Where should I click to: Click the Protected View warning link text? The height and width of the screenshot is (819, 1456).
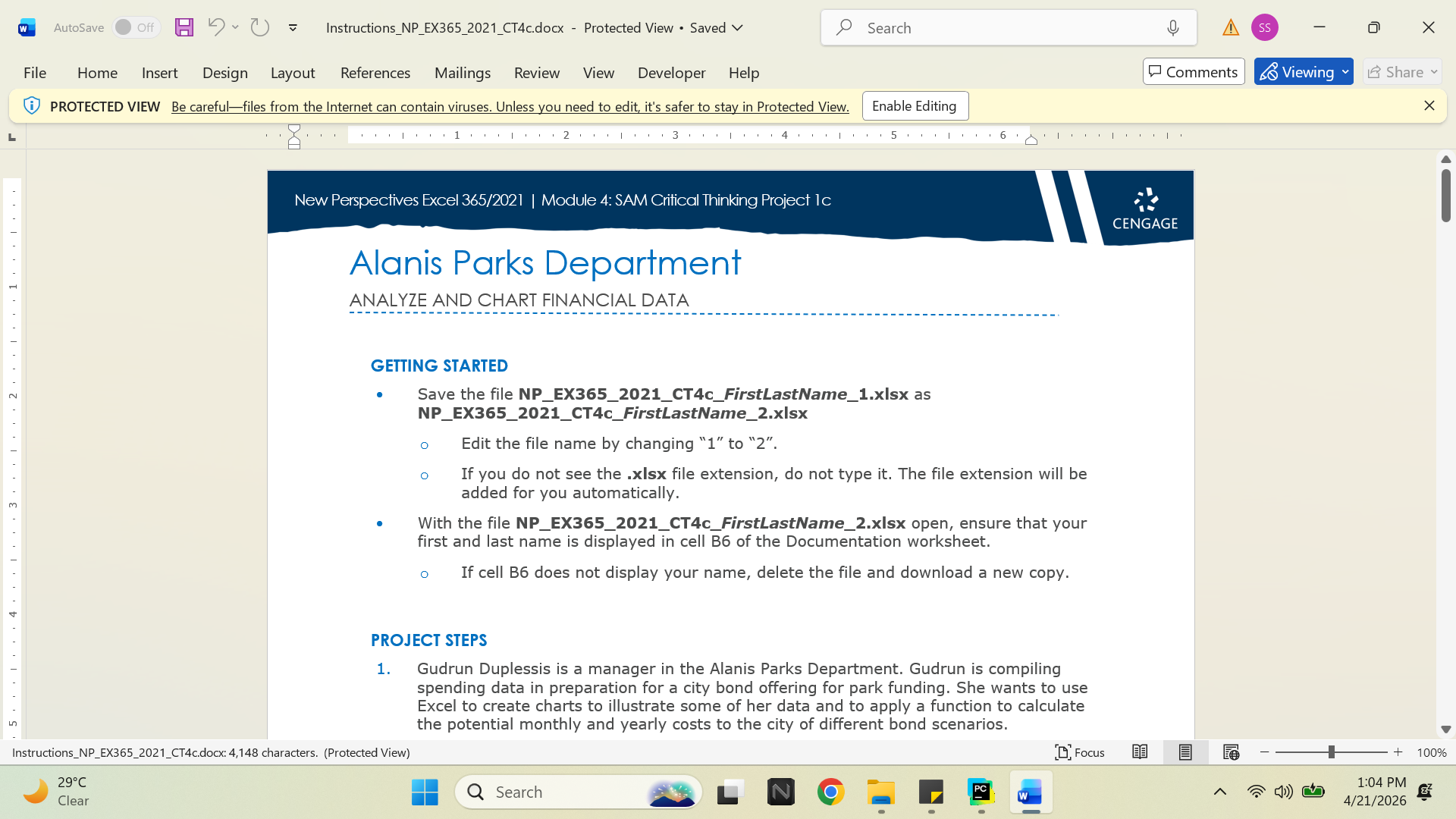pyautogui.click(x=510, y=106)
